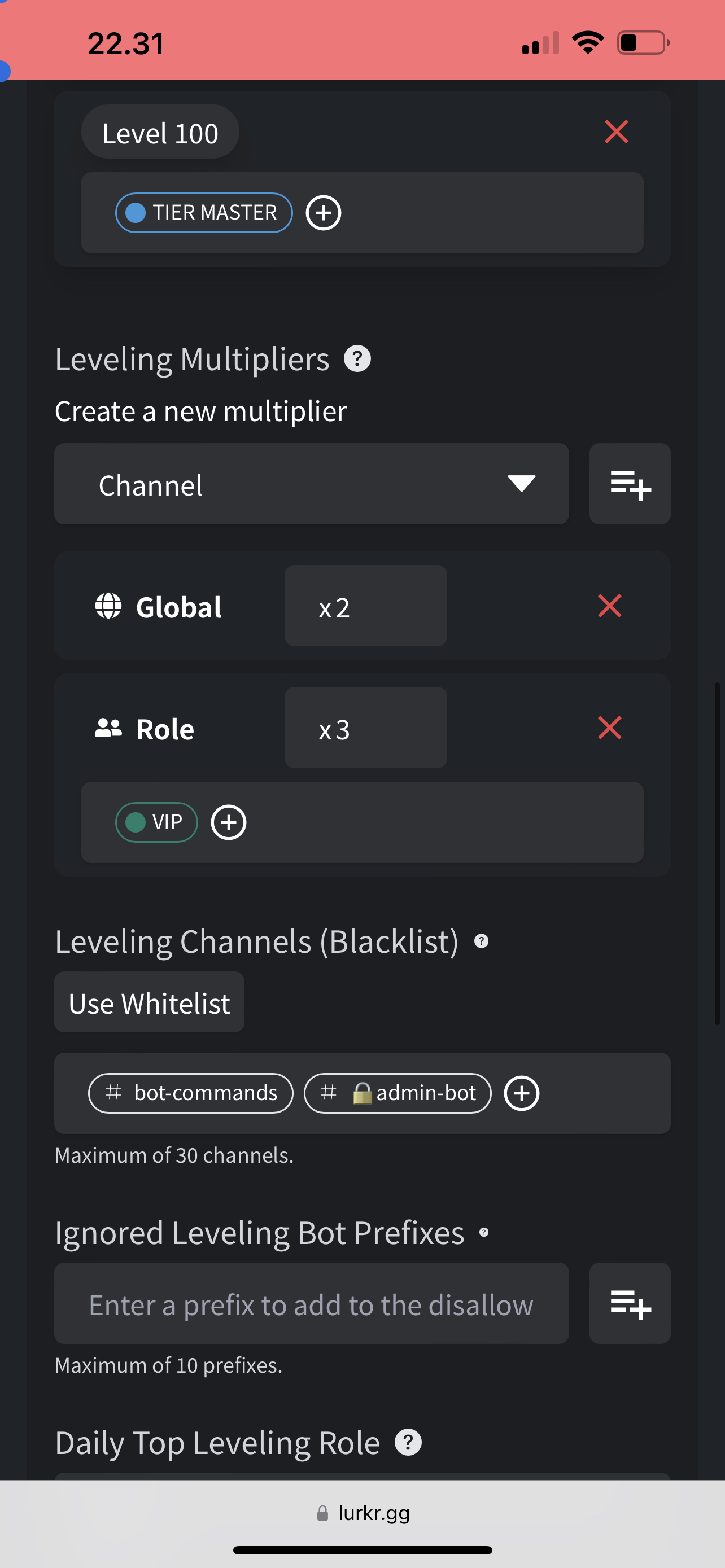The width and height of the screenshot is (725, 1568).
Task: Toggle Use Whitelist mode
Action: click(149, 1002)
